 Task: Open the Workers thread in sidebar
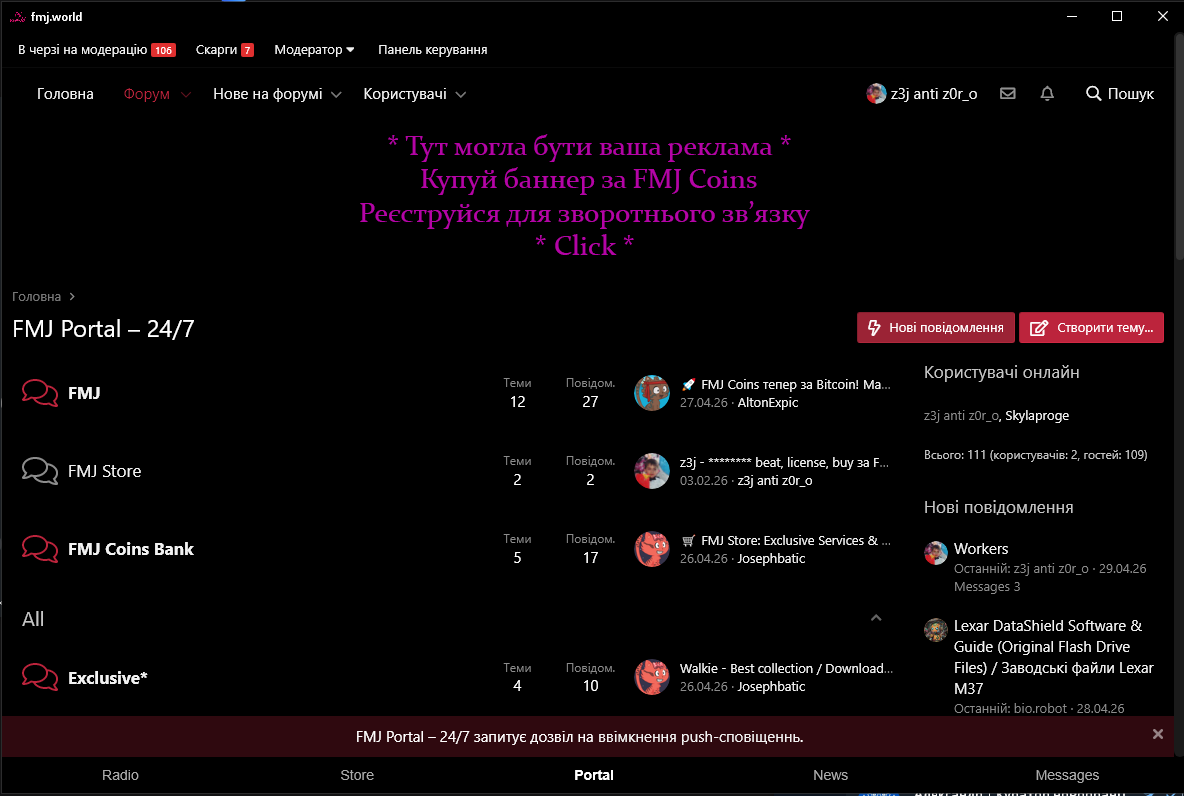click(981, 549)
